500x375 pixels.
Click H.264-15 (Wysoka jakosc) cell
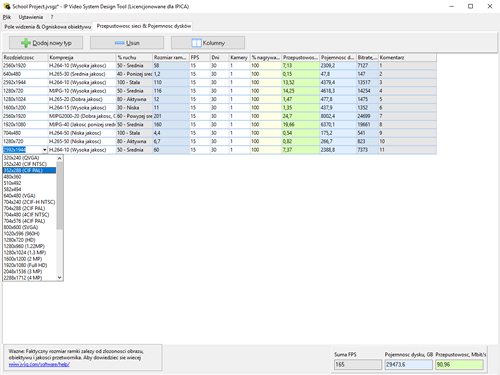(x=82, y=108)
